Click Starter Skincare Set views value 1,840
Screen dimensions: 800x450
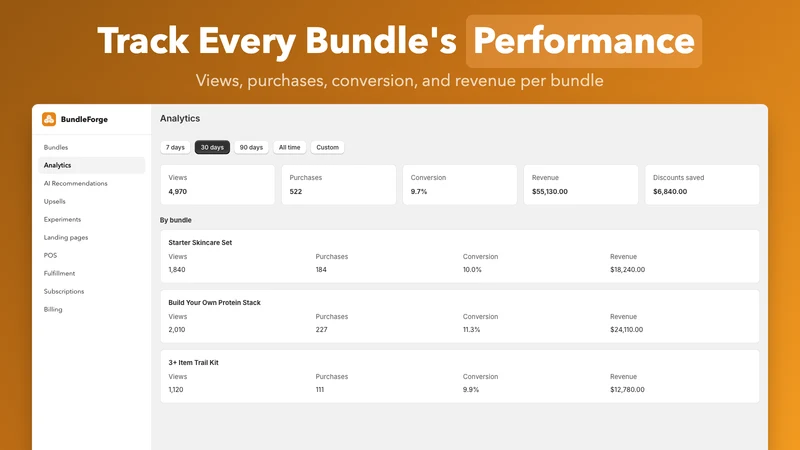pyautogui.click(x=177, y=270)
